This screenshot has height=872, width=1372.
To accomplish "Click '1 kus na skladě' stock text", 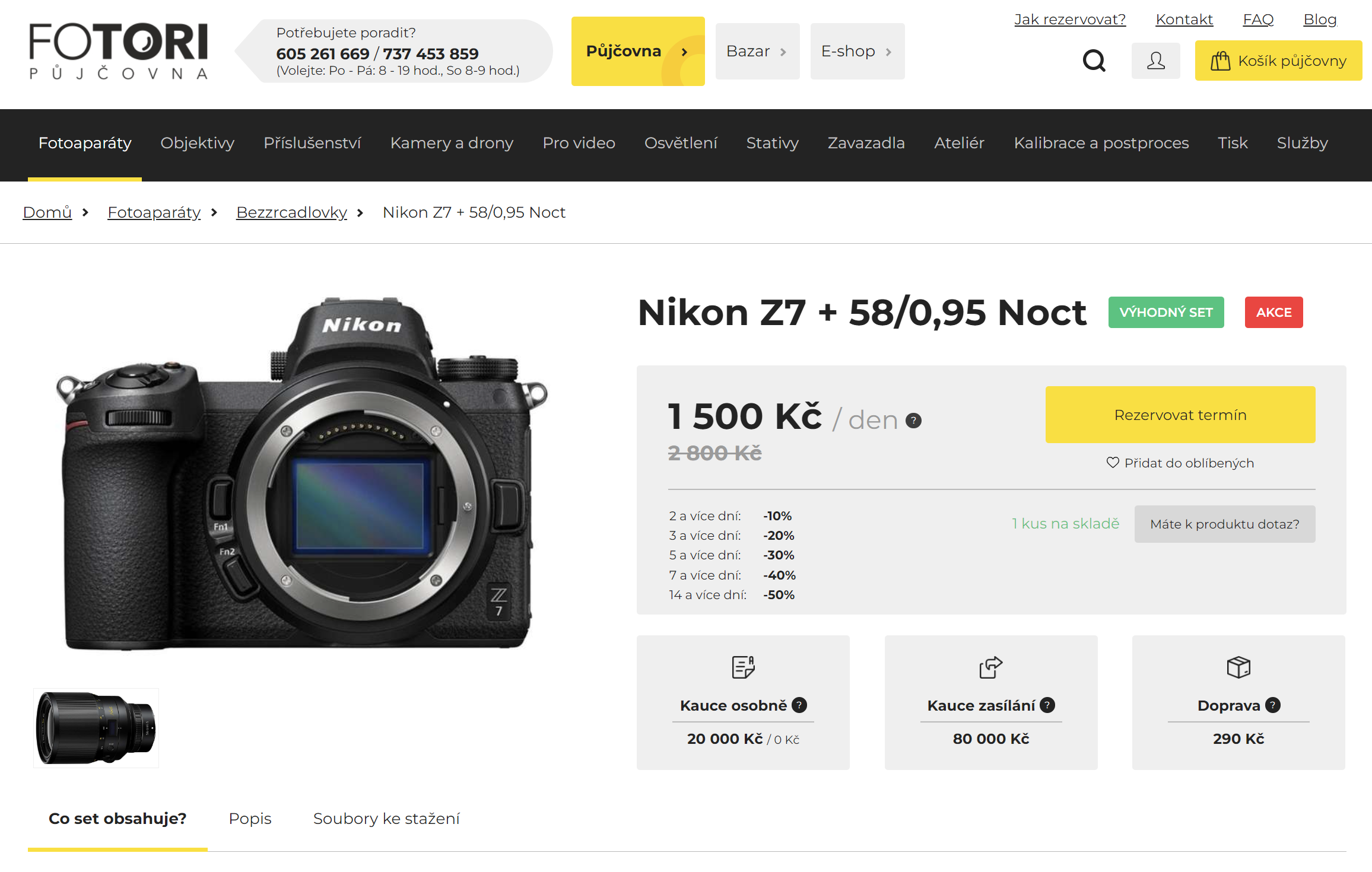I will pyautogui.click(x=1066, y=524).
